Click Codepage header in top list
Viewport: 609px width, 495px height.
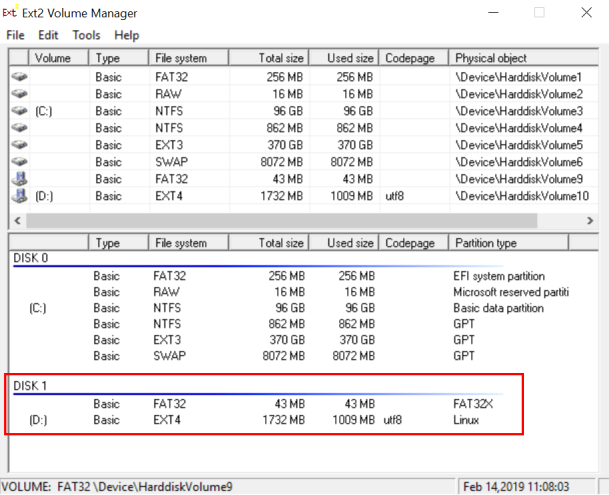tap(414, 58)
